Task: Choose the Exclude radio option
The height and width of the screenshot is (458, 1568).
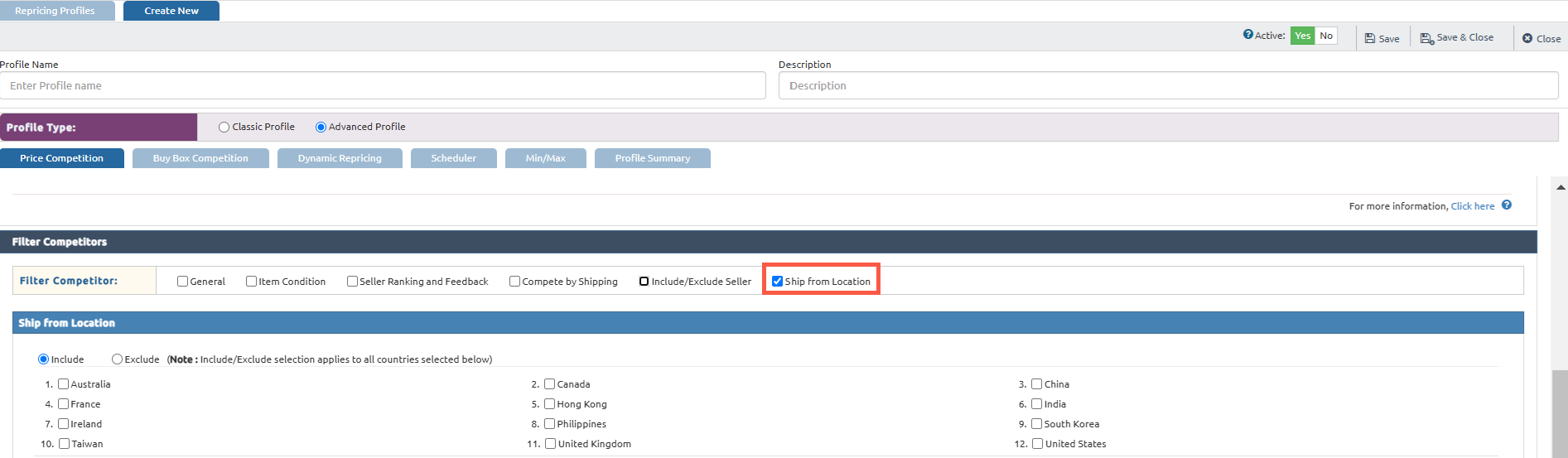Action: pos(117,359)
